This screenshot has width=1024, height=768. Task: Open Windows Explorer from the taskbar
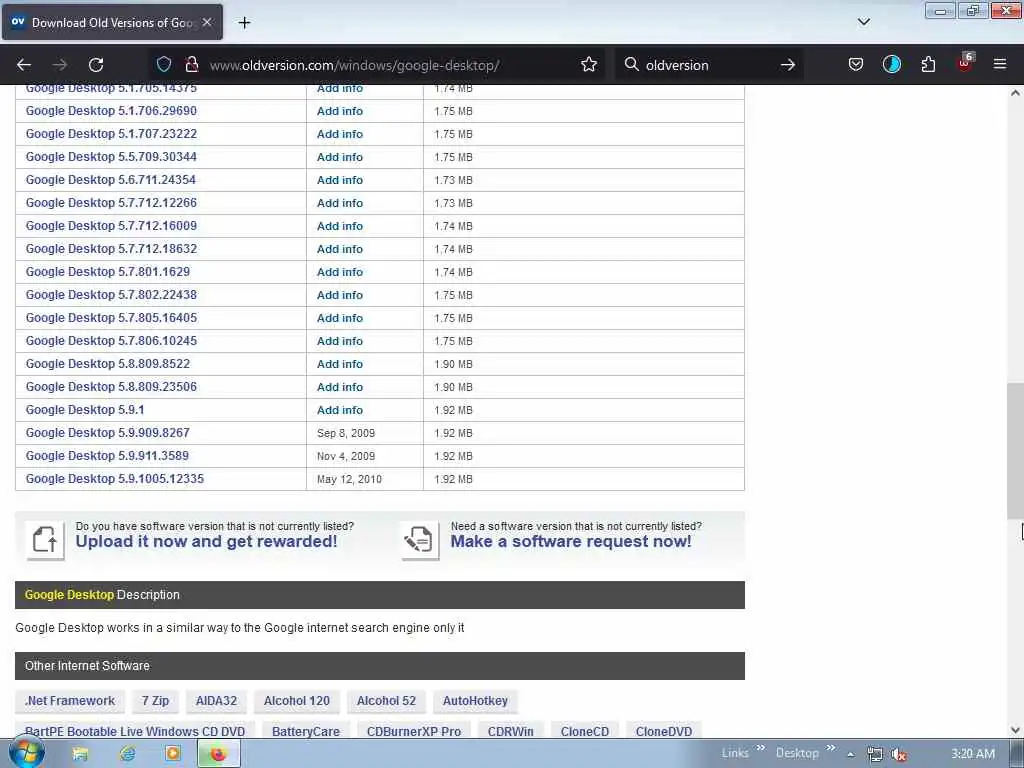(80, 754)
